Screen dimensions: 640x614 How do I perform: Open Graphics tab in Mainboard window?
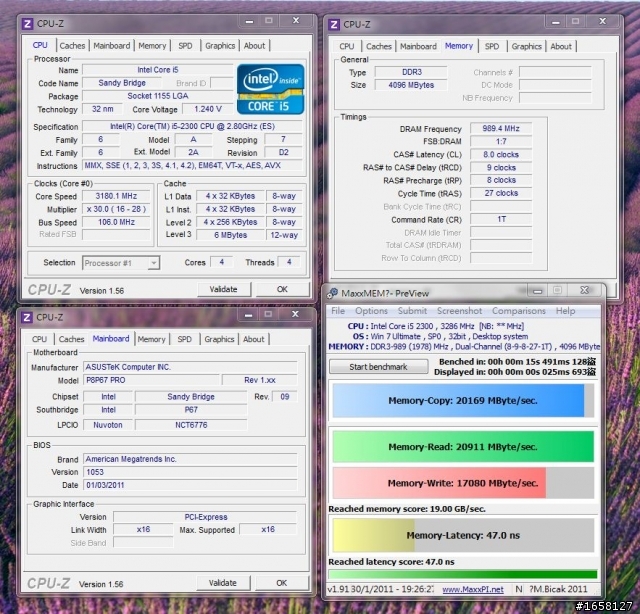coord(219,339)
